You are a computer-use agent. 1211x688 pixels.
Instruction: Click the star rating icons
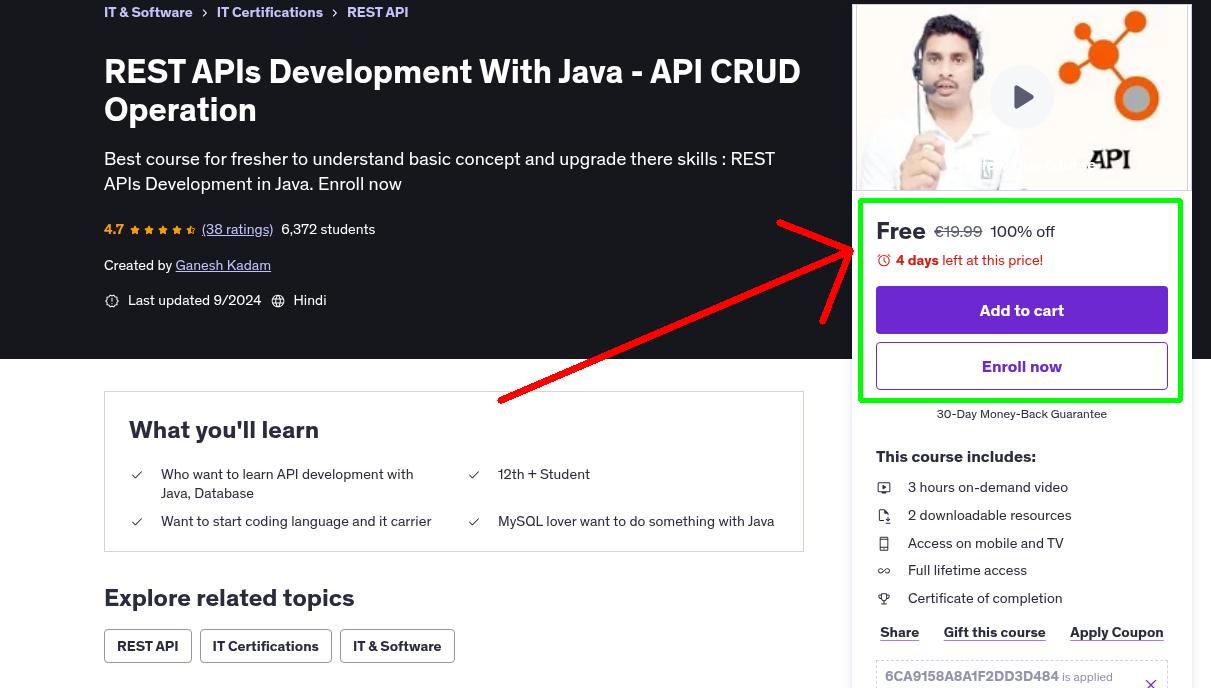click(163, 229)
